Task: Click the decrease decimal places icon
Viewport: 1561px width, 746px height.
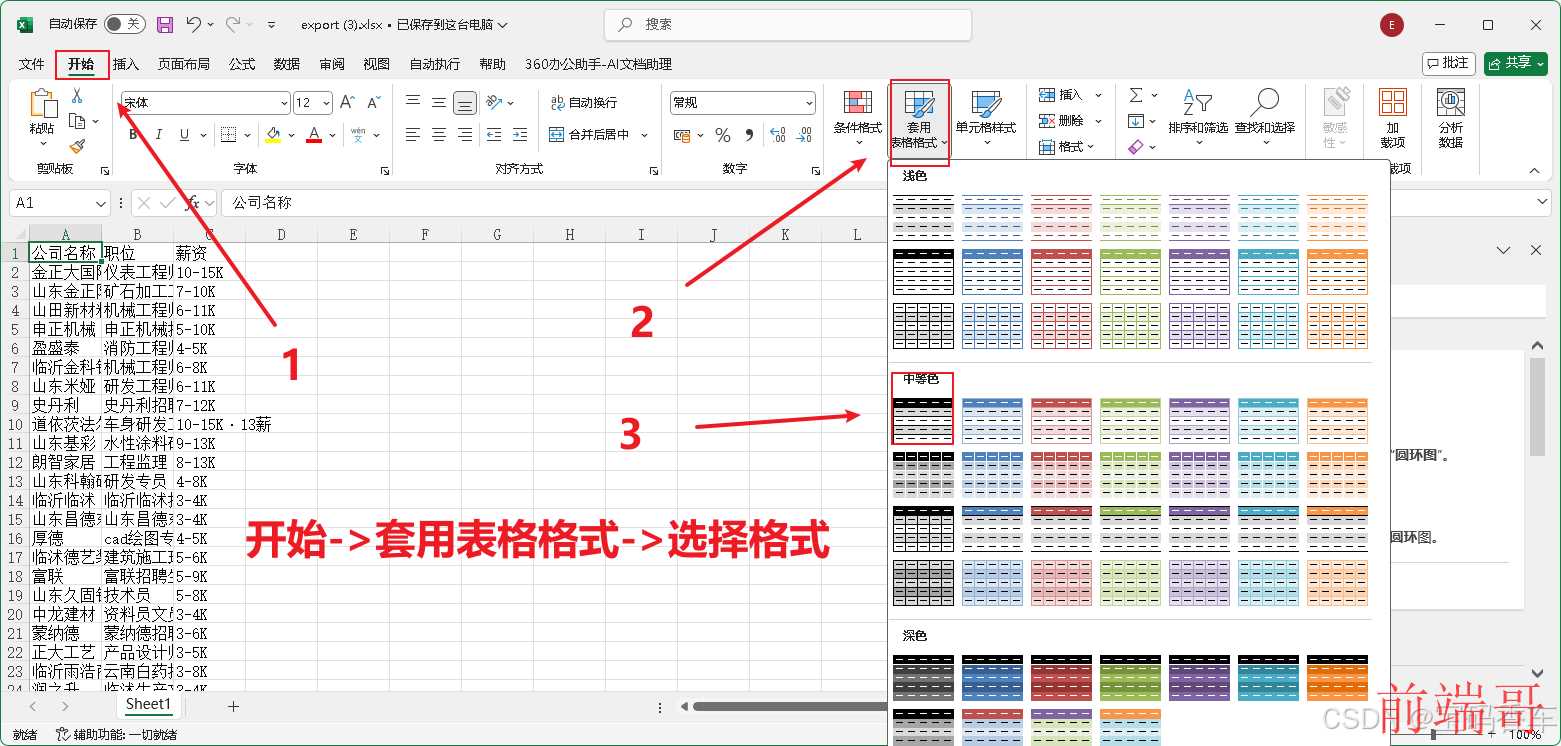Action: coord(804,135)
